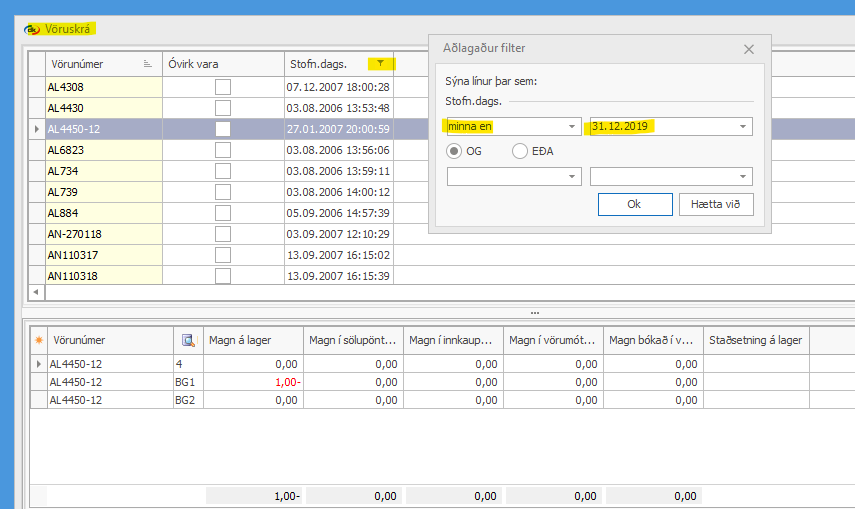The width and height of the screenshot is (855, 509).
Task: Open the 'minna en' condition dropdown
Action: [573, 127]
